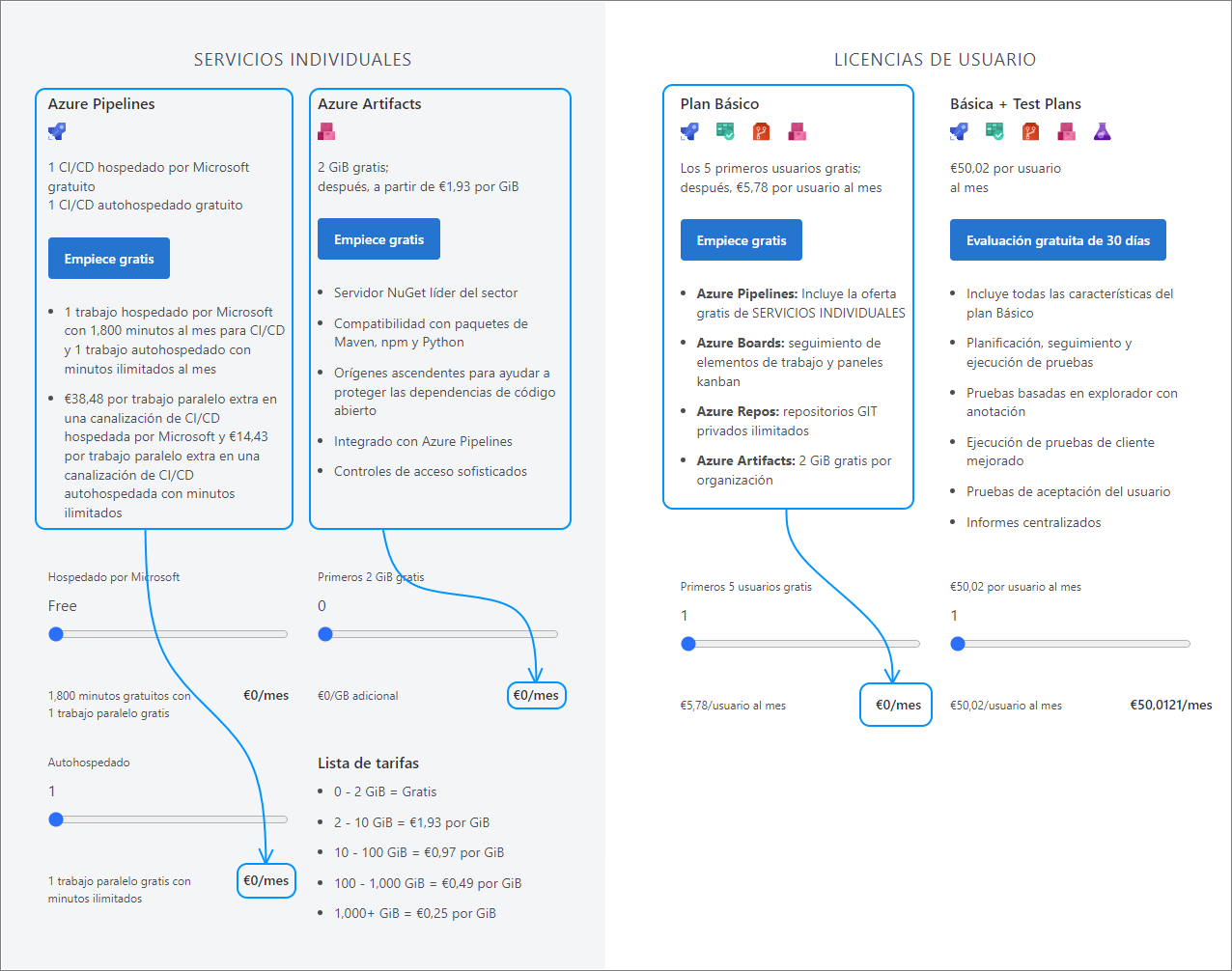Click the €50,02 por usuario al mes slider

click(x=1070, y=644)
